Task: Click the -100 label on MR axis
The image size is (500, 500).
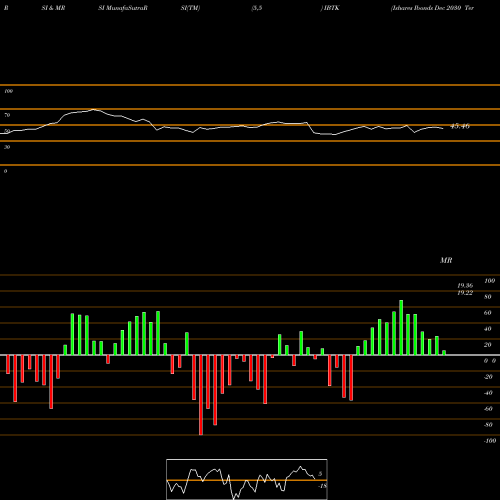Action: click(490, 441)
